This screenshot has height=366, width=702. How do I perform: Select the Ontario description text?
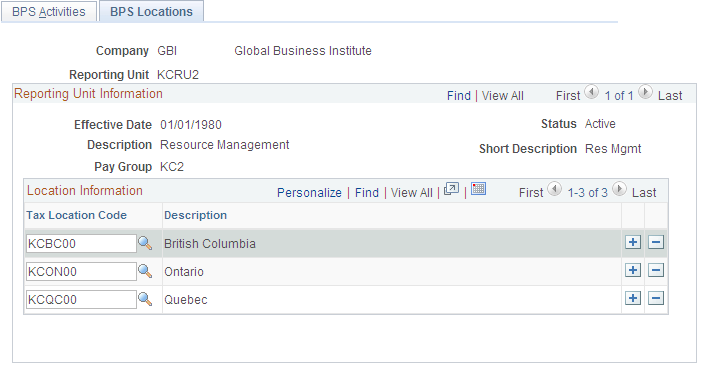pos(184,272)
